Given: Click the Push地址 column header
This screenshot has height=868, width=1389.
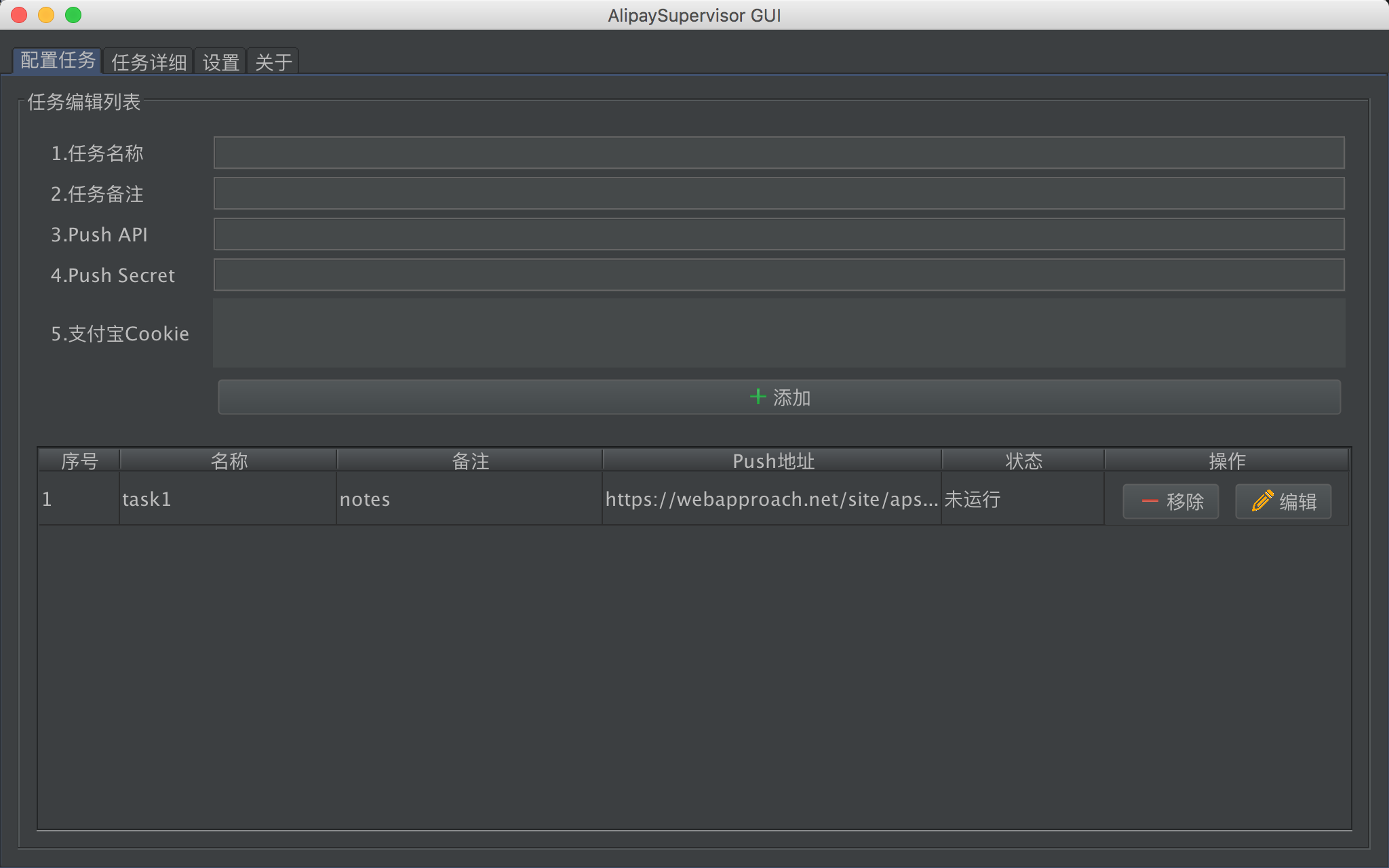Looking at the screenshot, I should [x=772, y=461].
